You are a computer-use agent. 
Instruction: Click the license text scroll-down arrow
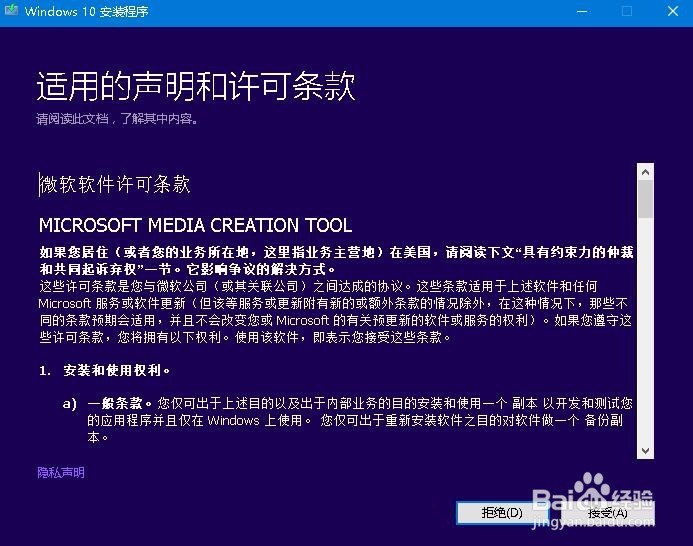click(645, 451)
